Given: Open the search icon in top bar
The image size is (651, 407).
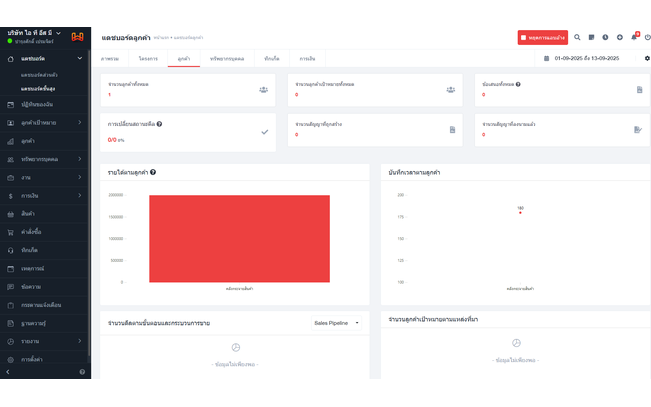Looking at the screenshot, I should (x=577, y=37).
